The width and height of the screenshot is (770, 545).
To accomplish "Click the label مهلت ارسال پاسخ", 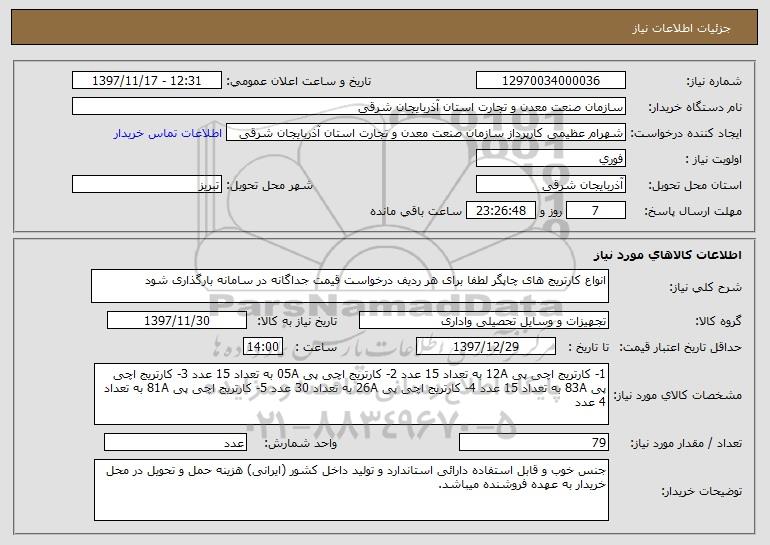I will coord(693,211).
